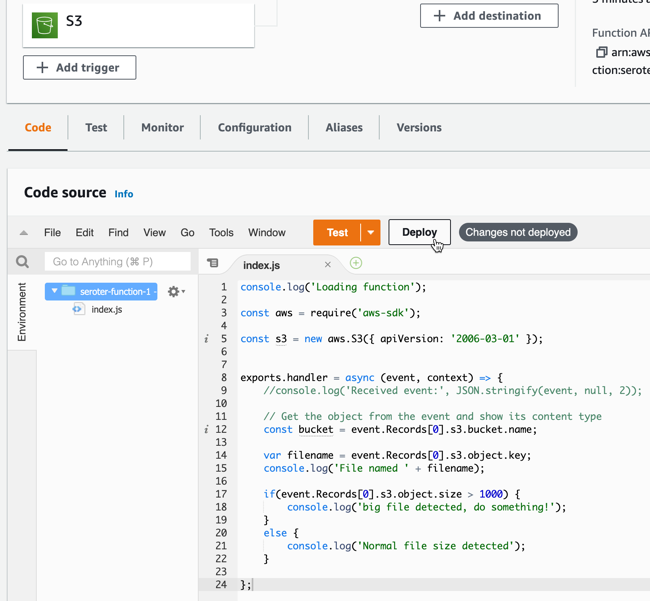Click the Deploy button
This screenshot has height=601, width=650.
coord(419,232)
